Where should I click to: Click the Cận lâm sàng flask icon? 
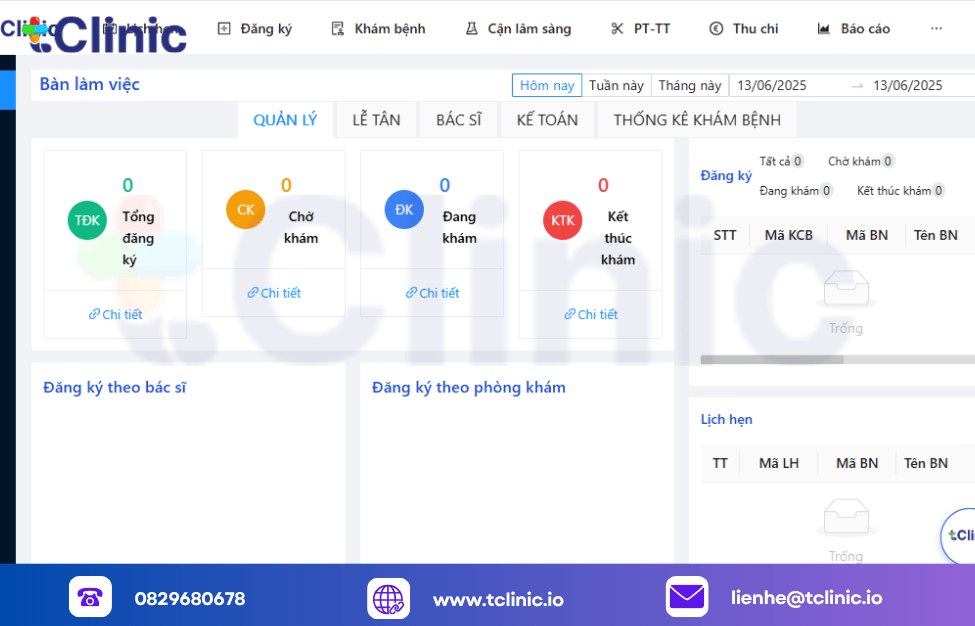tap(472, 29)
